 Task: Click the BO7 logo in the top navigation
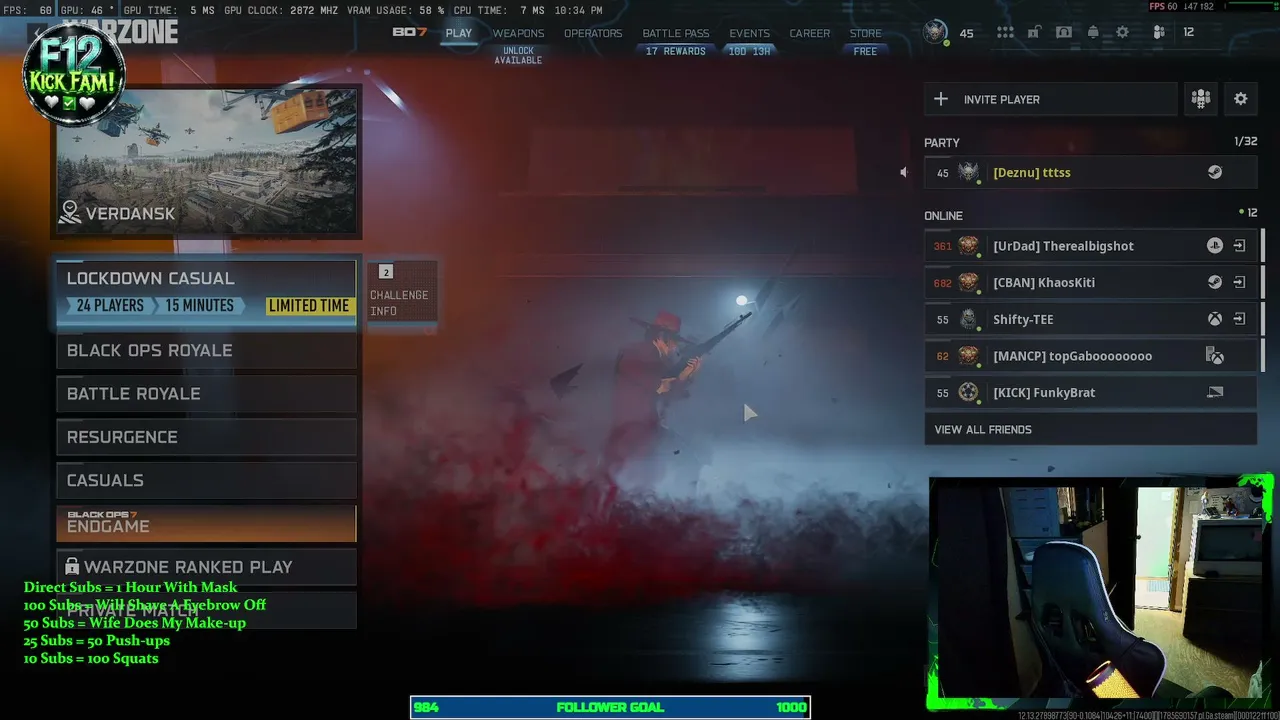point(410,32)
